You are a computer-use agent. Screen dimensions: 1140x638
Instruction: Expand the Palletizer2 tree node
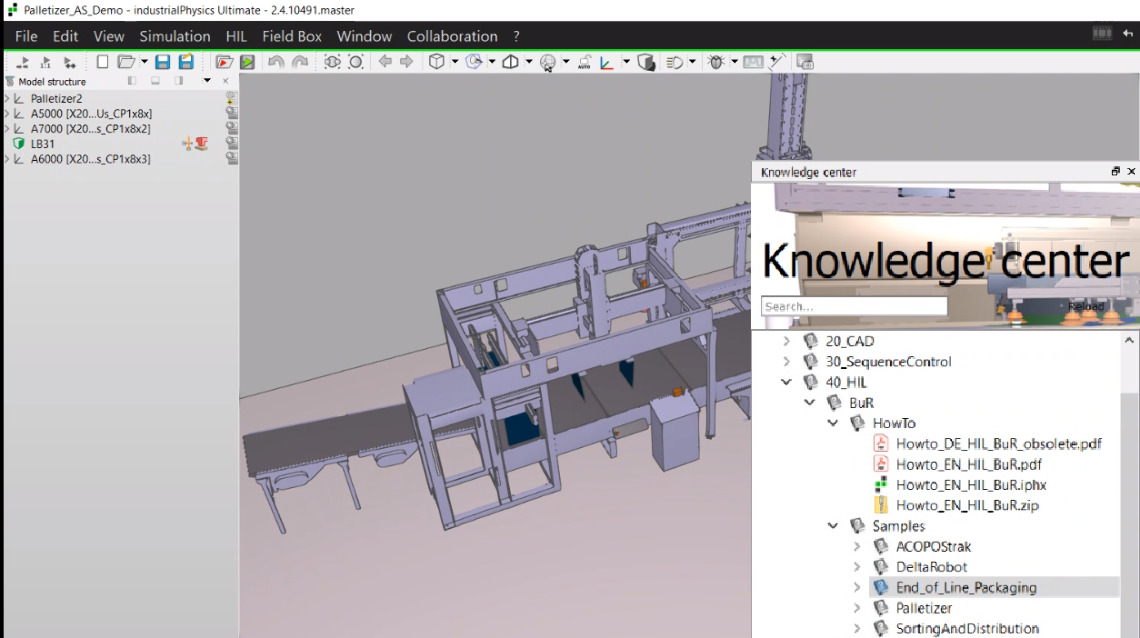8,99
